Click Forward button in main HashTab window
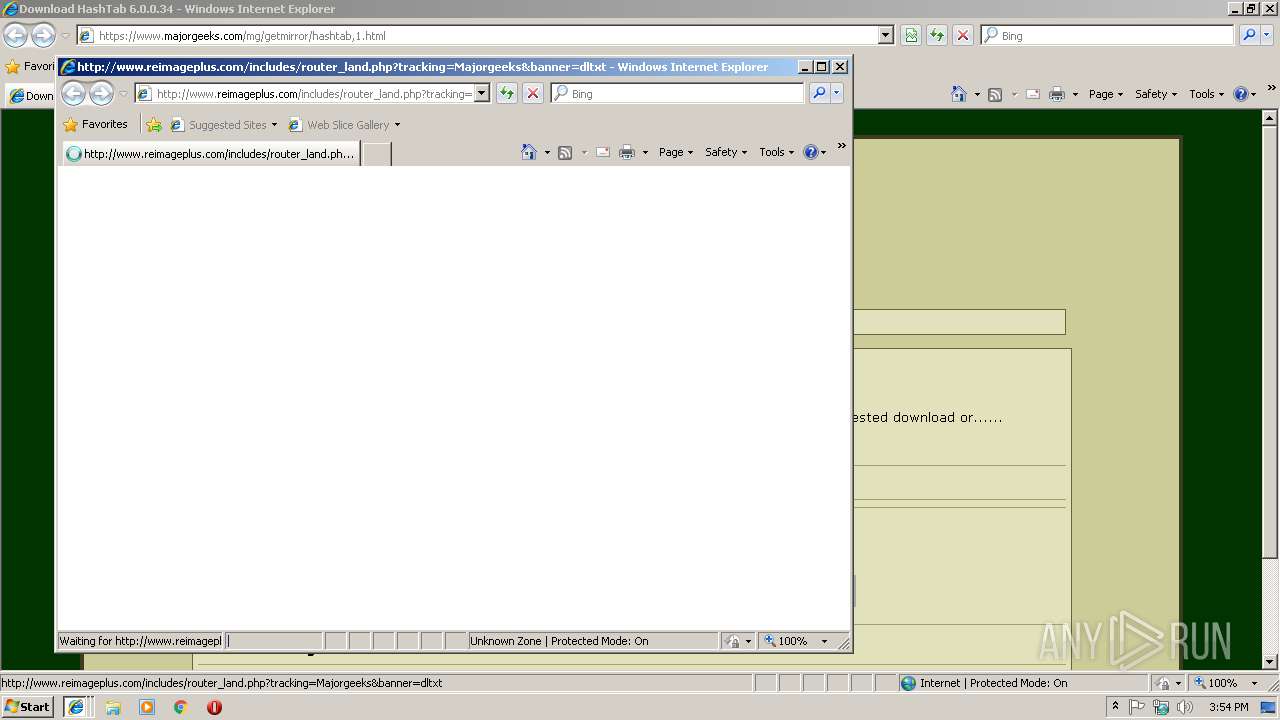1280x720 pixels. pyautogui.click(x=43, y=36)
